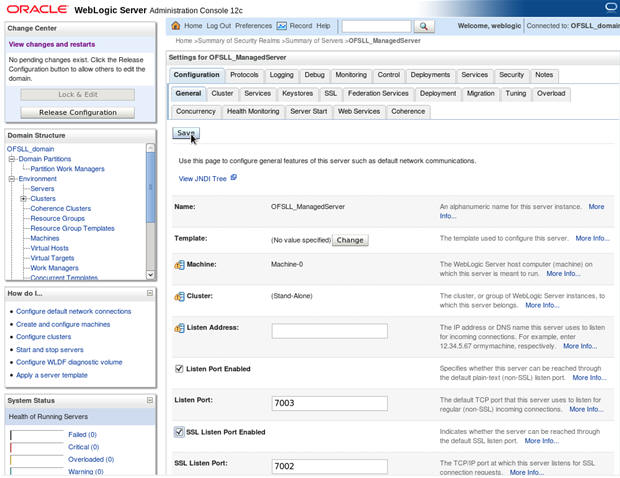Select Work Managers tree item

tap(54, 268)
